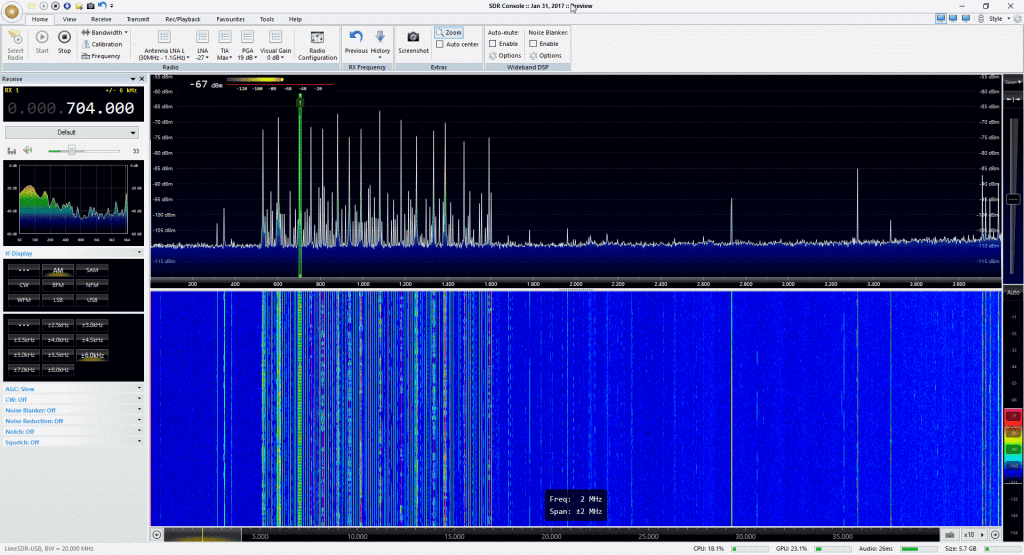Viewport: 1024px width, 555px height.
Task: Click the Stop radio button icon
Action: [64, 39]
